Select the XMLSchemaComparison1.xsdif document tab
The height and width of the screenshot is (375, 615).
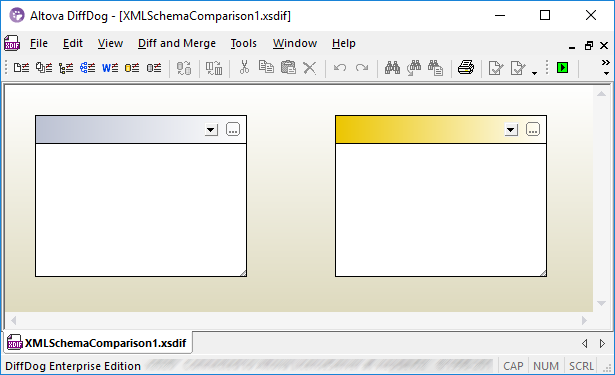pyautogui.click(x=98, y=343)
